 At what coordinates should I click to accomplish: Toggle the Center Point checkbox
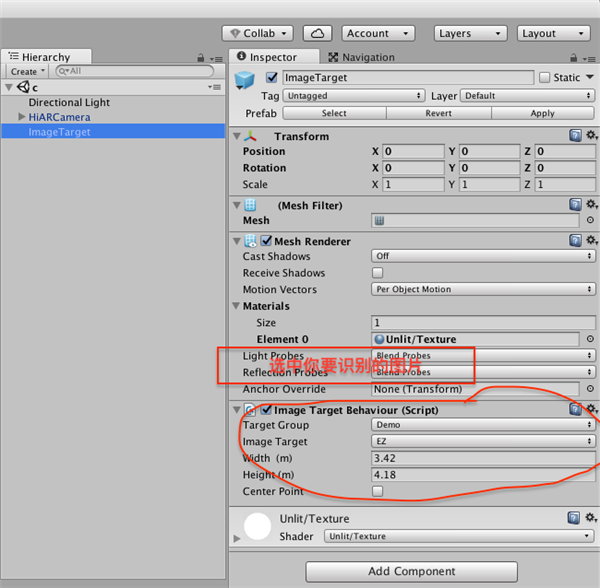pos(378,492)
